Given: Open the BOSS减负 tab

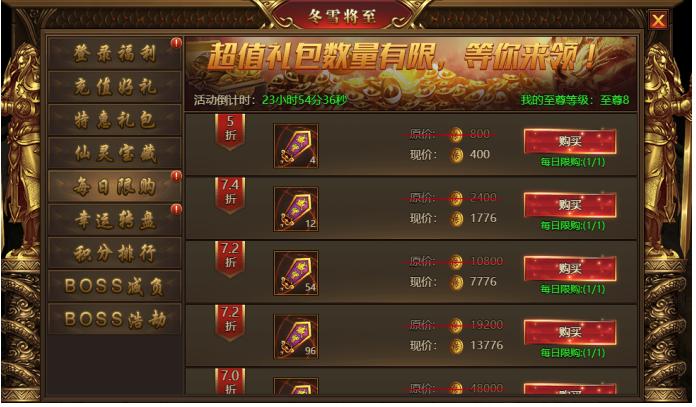Looking at the screenshot, I should 115,286.
